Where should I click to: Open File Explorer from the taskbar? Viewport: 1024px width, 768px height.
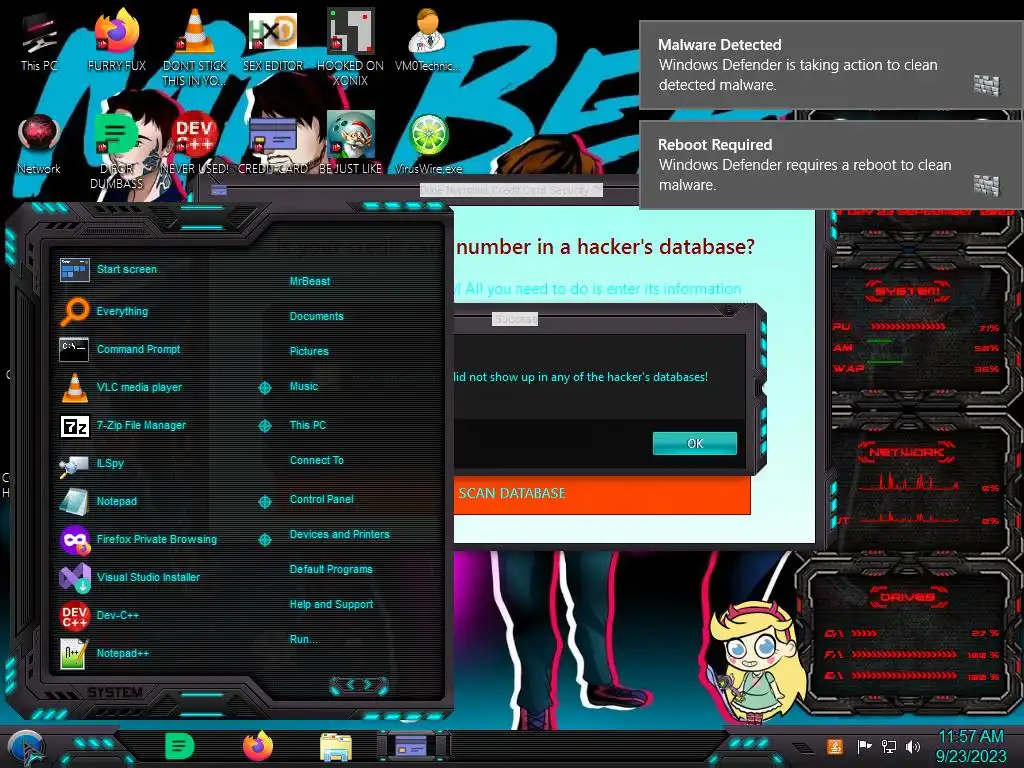(336, 747)
